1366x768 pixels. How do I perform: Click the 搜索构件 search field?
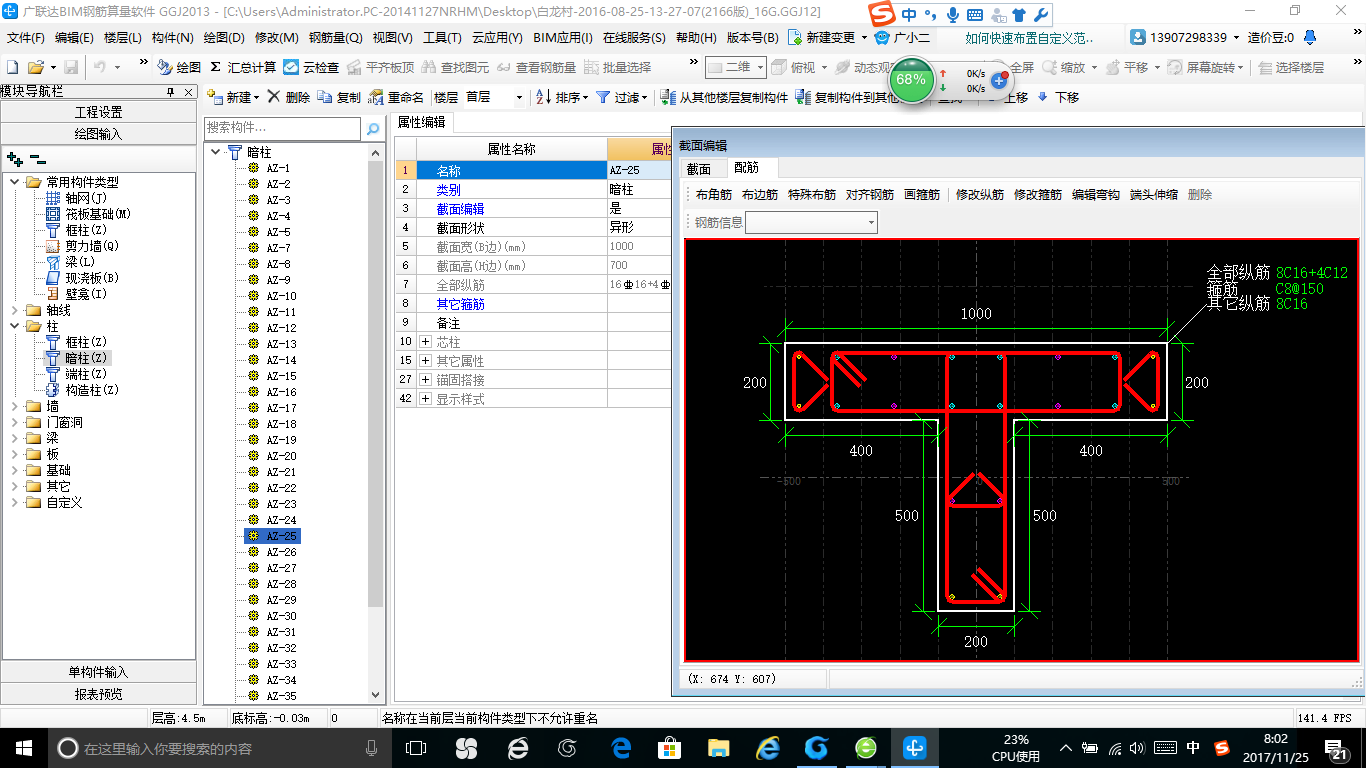[x=282, y=129]
